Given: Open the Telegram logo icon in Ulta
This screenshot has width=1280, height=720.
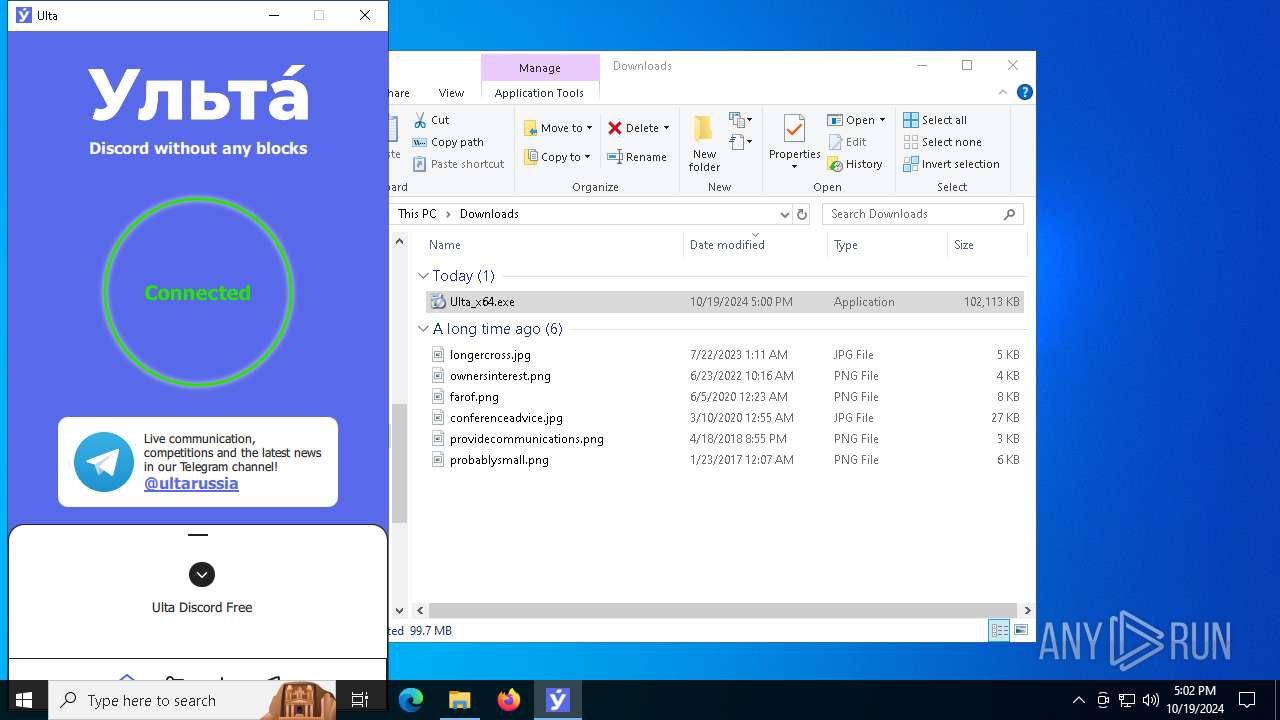Looking at the screenshot, I should pos(104,462).
